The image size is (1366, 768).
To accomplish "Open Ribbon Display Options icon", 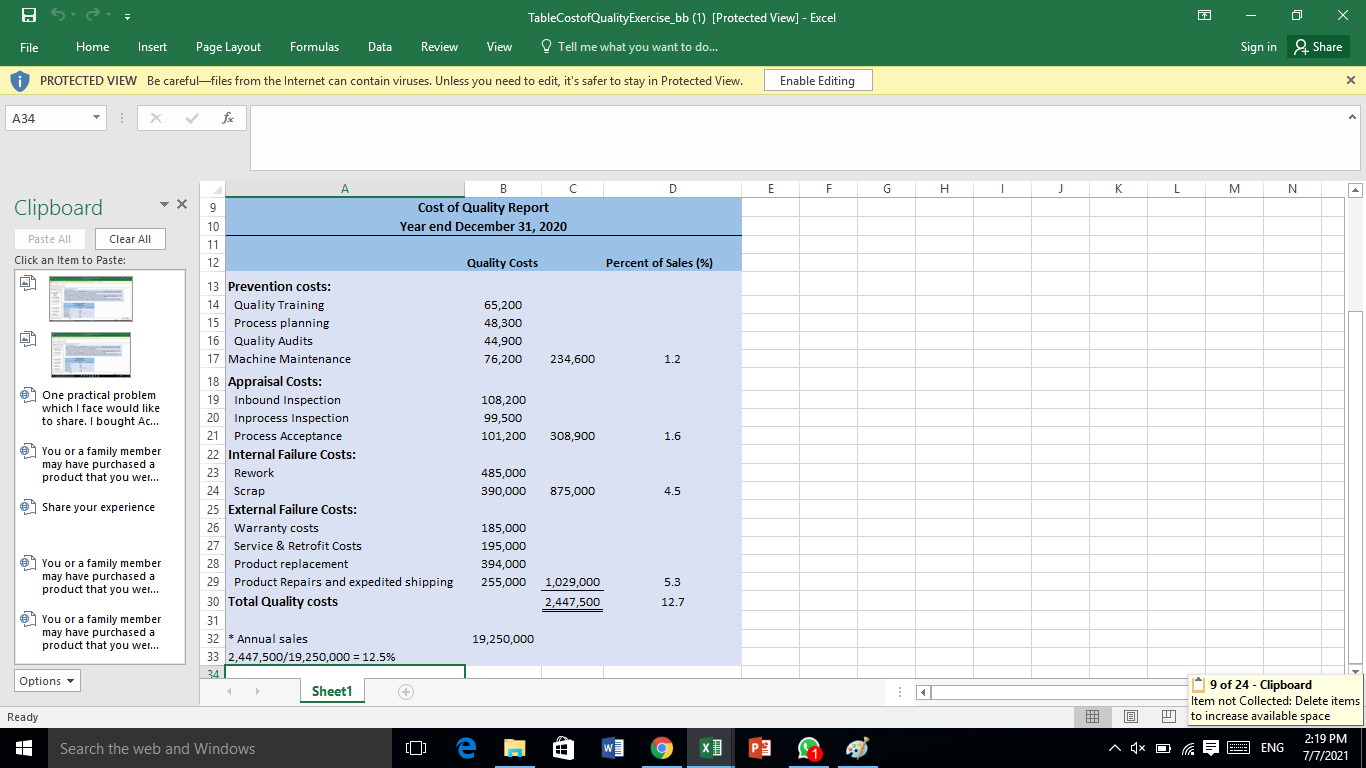I will [x=1204, y=17].
